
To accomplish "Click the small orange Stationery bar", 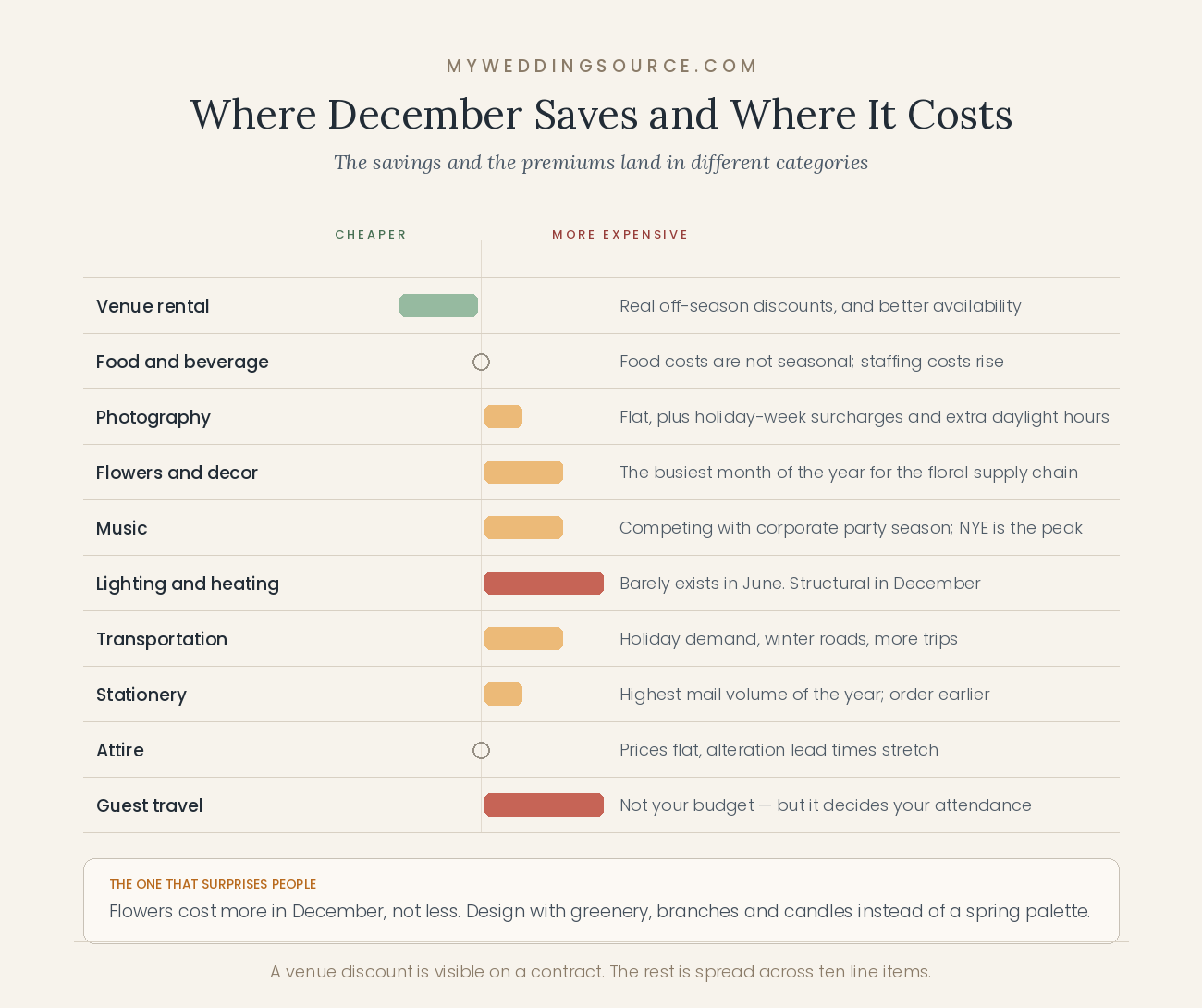I will (503, 694).
